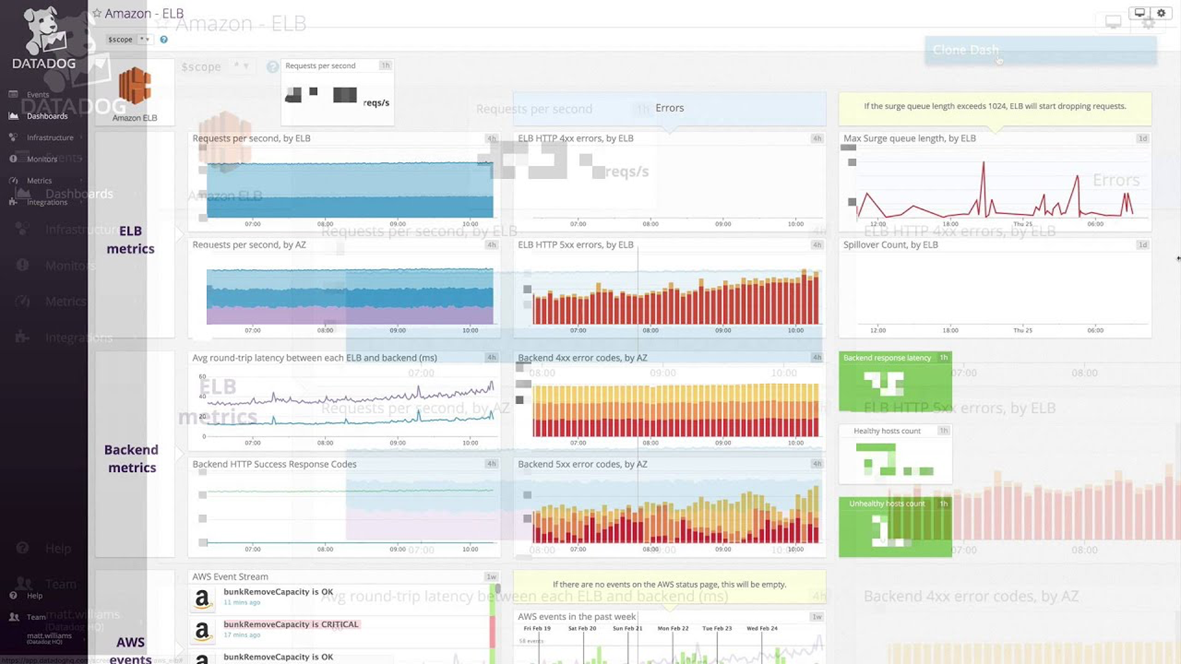The height and width of the screenshot is (664, 1181).
Task: Open Events from the sidebar icon
Action: click(x=13, y=94)
